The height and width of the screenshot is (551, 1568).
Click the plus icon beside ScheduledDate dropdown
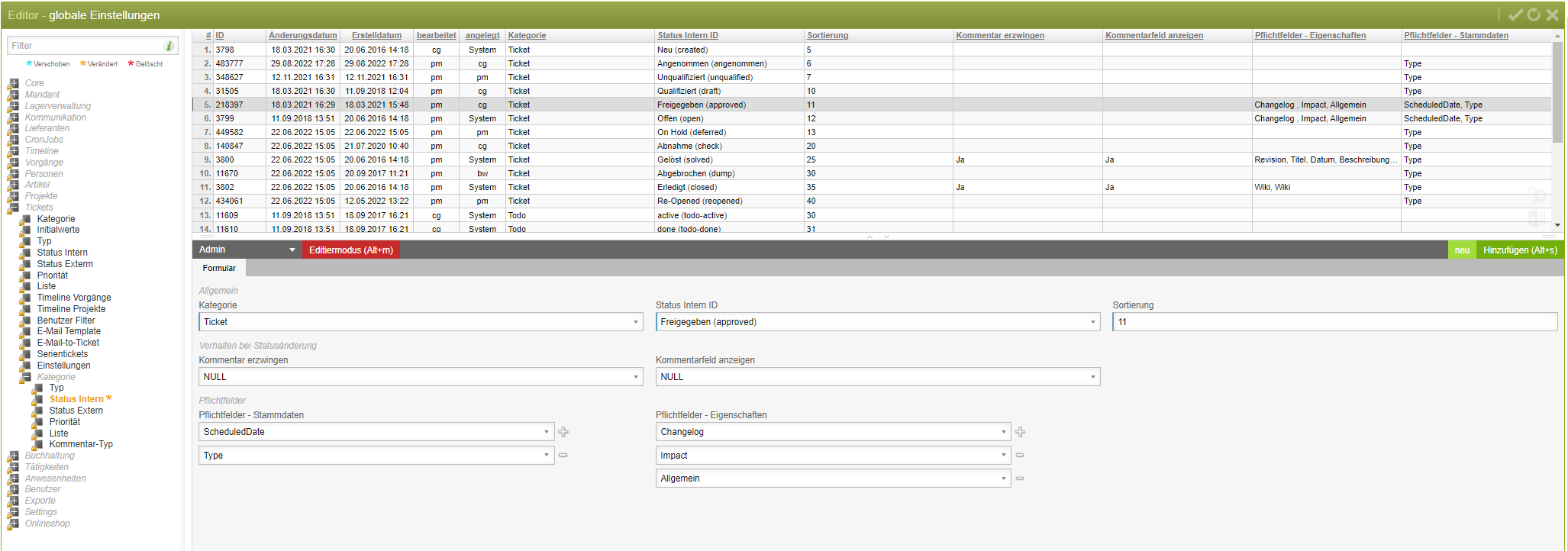tap(563, 432)
